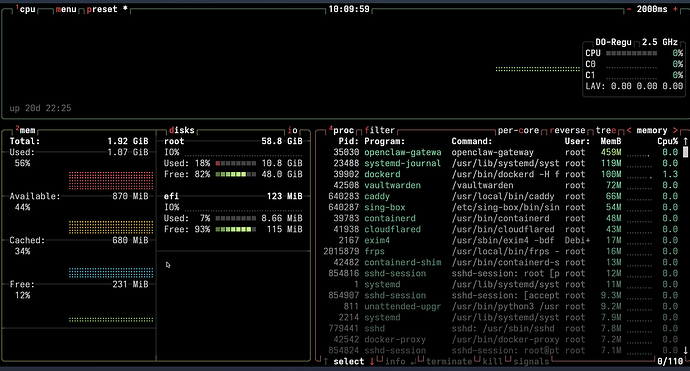Click the root disk name label
This screenshot has width=690, height=371.
tap(174, 141)
